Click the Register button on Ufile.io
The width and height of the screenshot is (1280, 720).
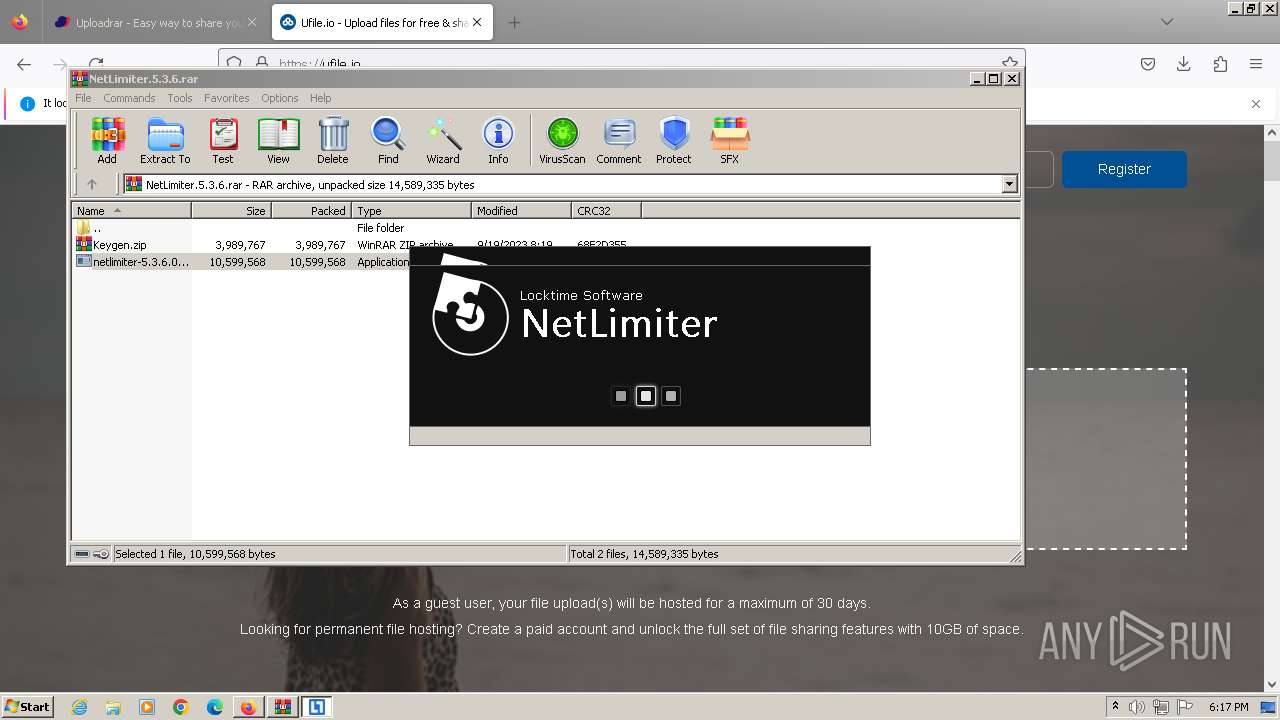pos(1124,169)
